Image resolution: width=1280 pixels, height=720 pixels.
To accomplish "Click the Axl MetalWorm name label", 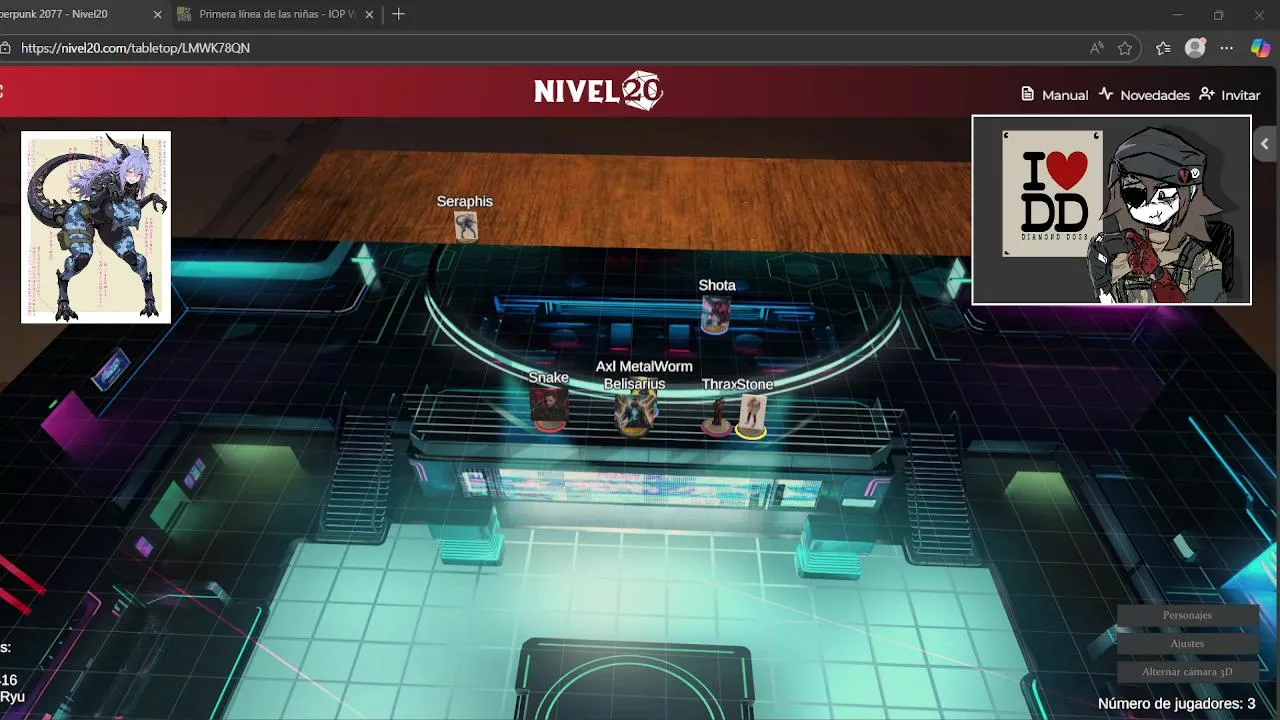I will tap(644, 367).
